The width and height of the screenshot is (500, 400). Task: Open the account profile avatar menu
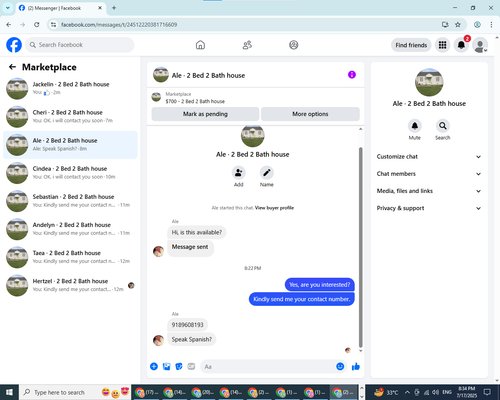[480, 45]
